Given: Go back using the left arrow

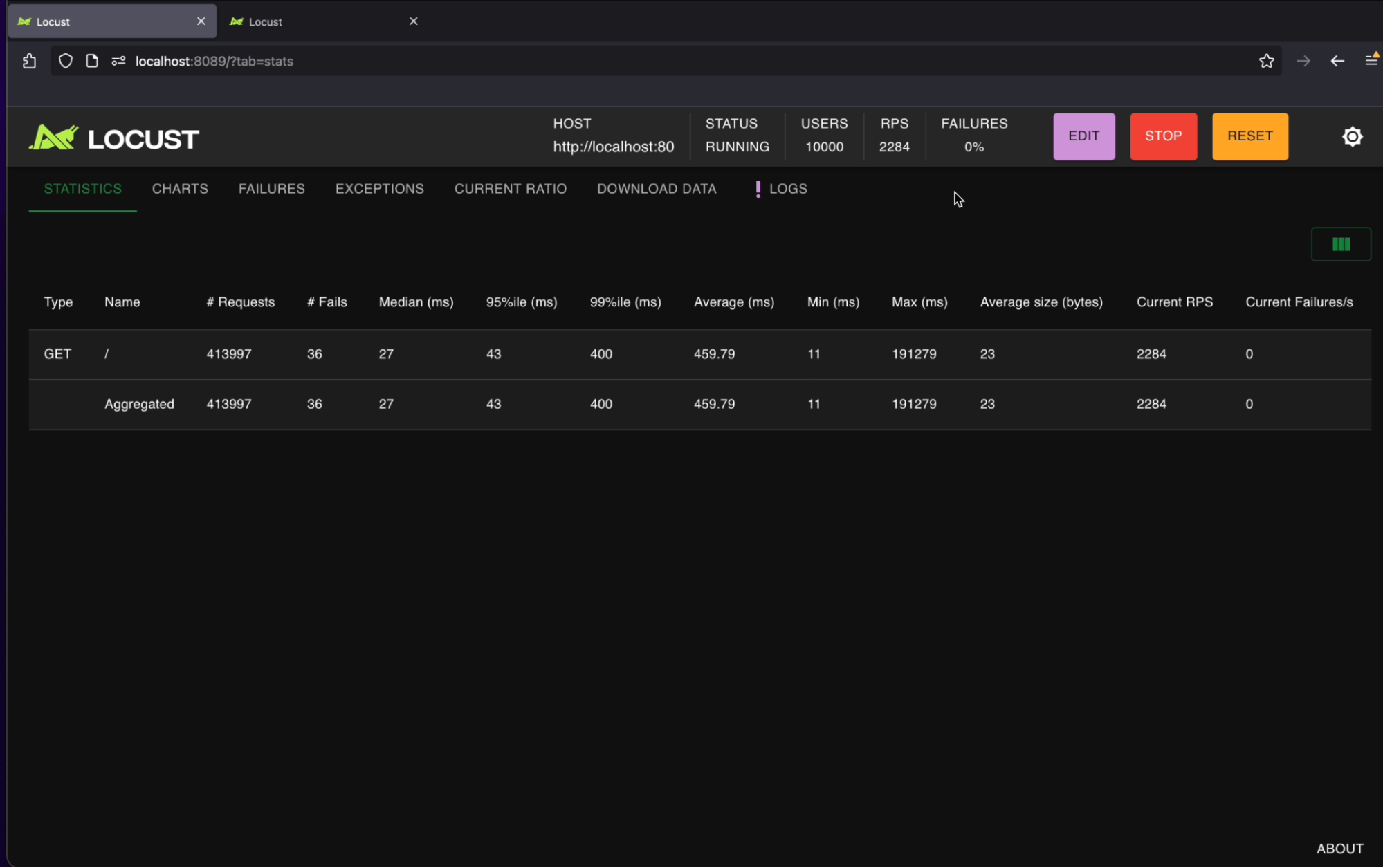Looking at the screenshot, I should 1337,61.
